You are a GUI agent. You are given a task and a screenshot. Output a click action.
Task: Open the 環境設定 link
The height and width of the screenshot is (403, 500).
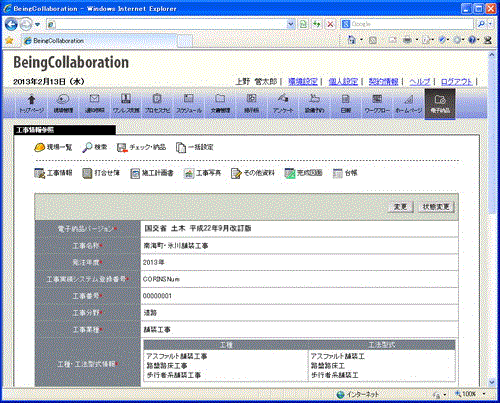303,81
